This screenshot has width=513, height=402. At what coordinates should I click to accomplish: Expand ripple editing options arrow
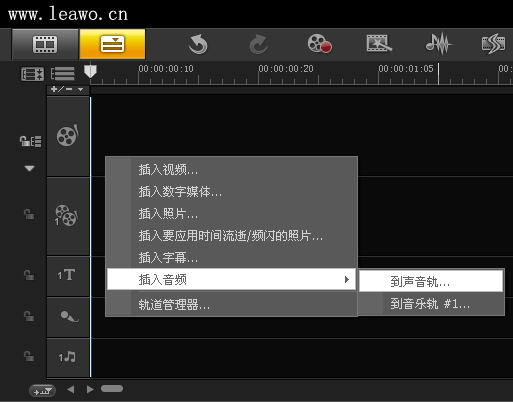coord(29,168)
